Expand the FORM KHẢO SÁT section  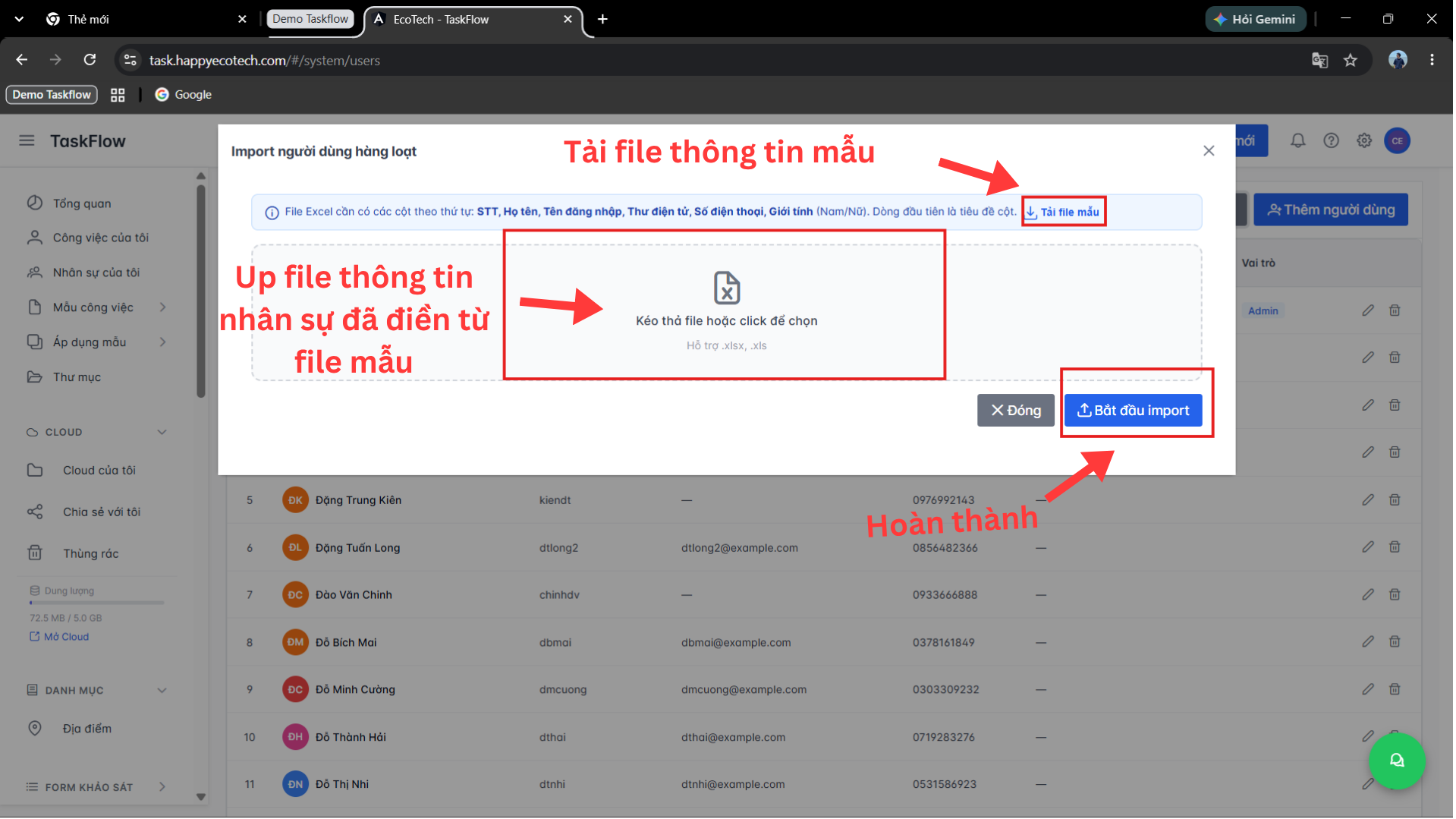[162, 788]
